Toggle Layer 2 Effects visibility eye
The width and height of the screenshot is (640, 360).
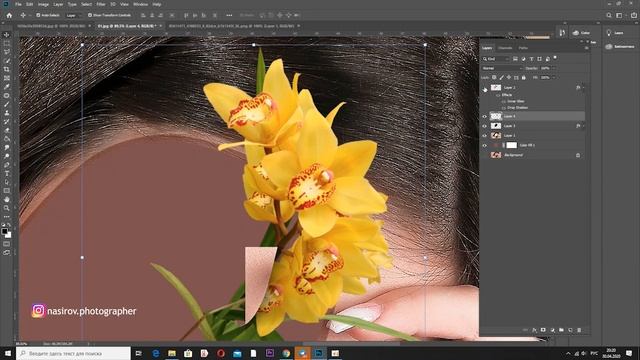[x=498, y=95]
